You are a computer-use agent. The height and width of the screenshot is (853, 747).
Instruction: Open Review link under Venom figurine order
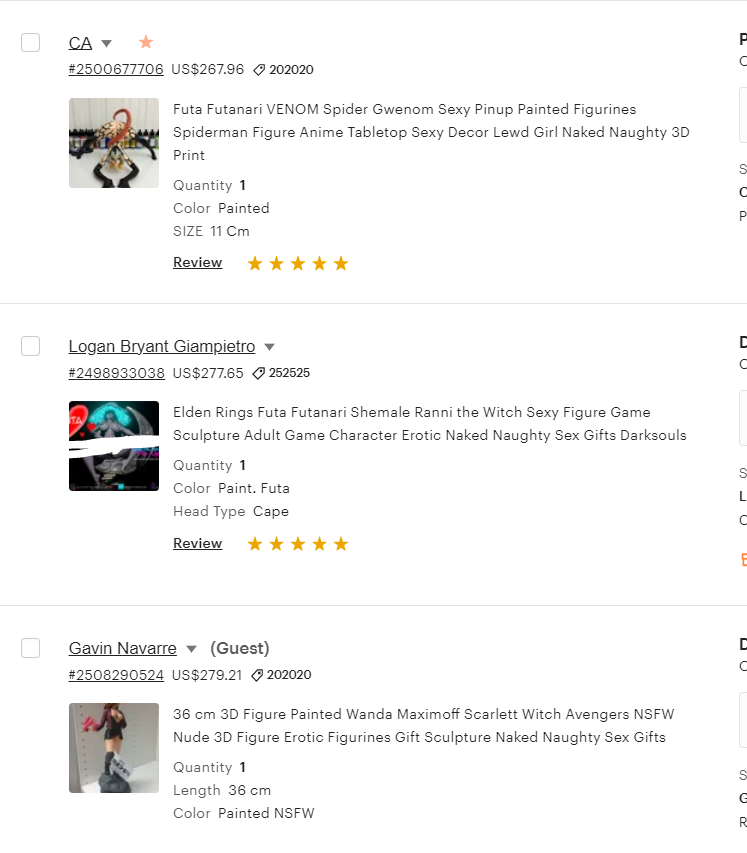tap(197, 262)
